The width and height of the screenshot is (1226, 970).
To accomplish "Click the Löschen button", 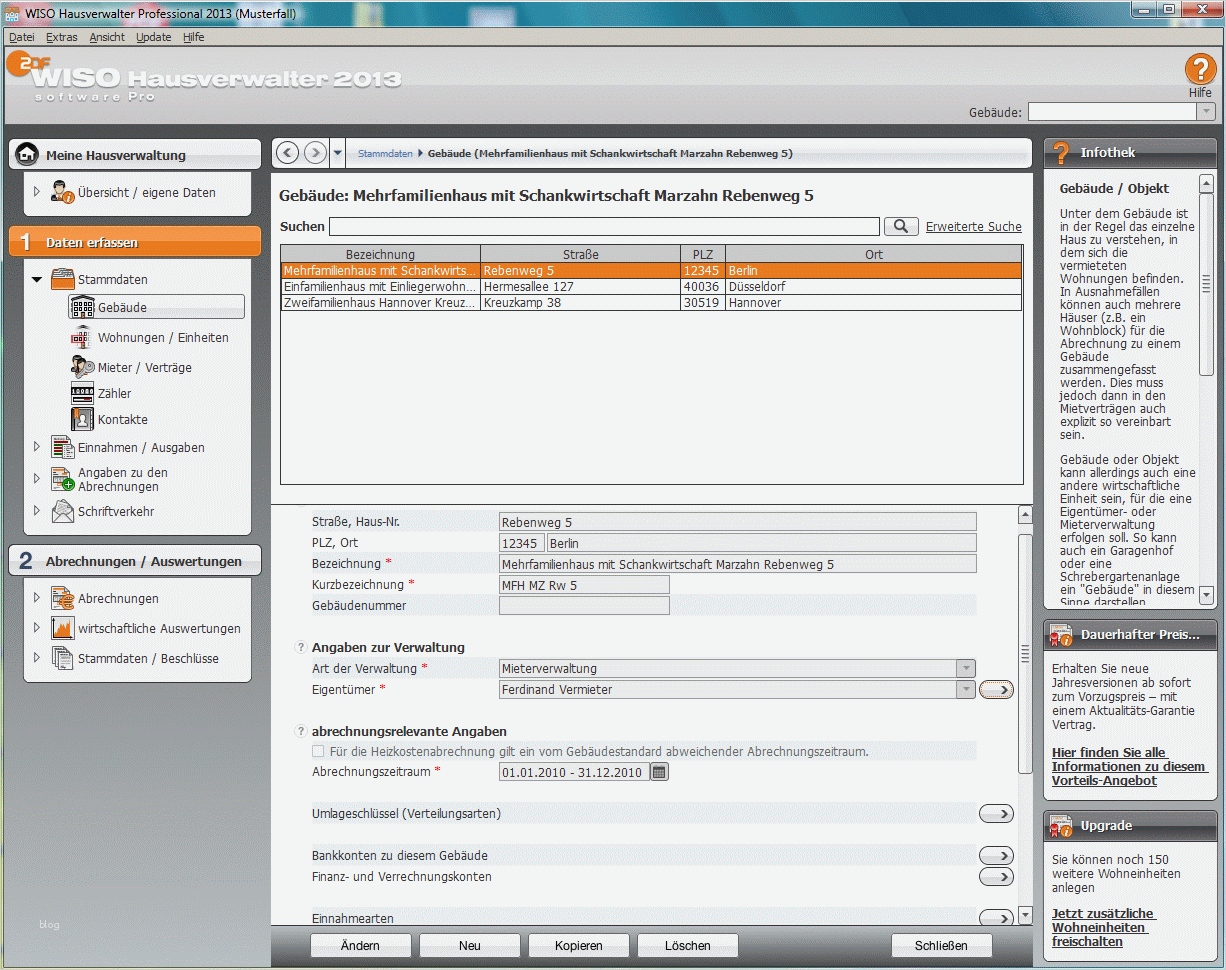I will [x=687, y=945].
